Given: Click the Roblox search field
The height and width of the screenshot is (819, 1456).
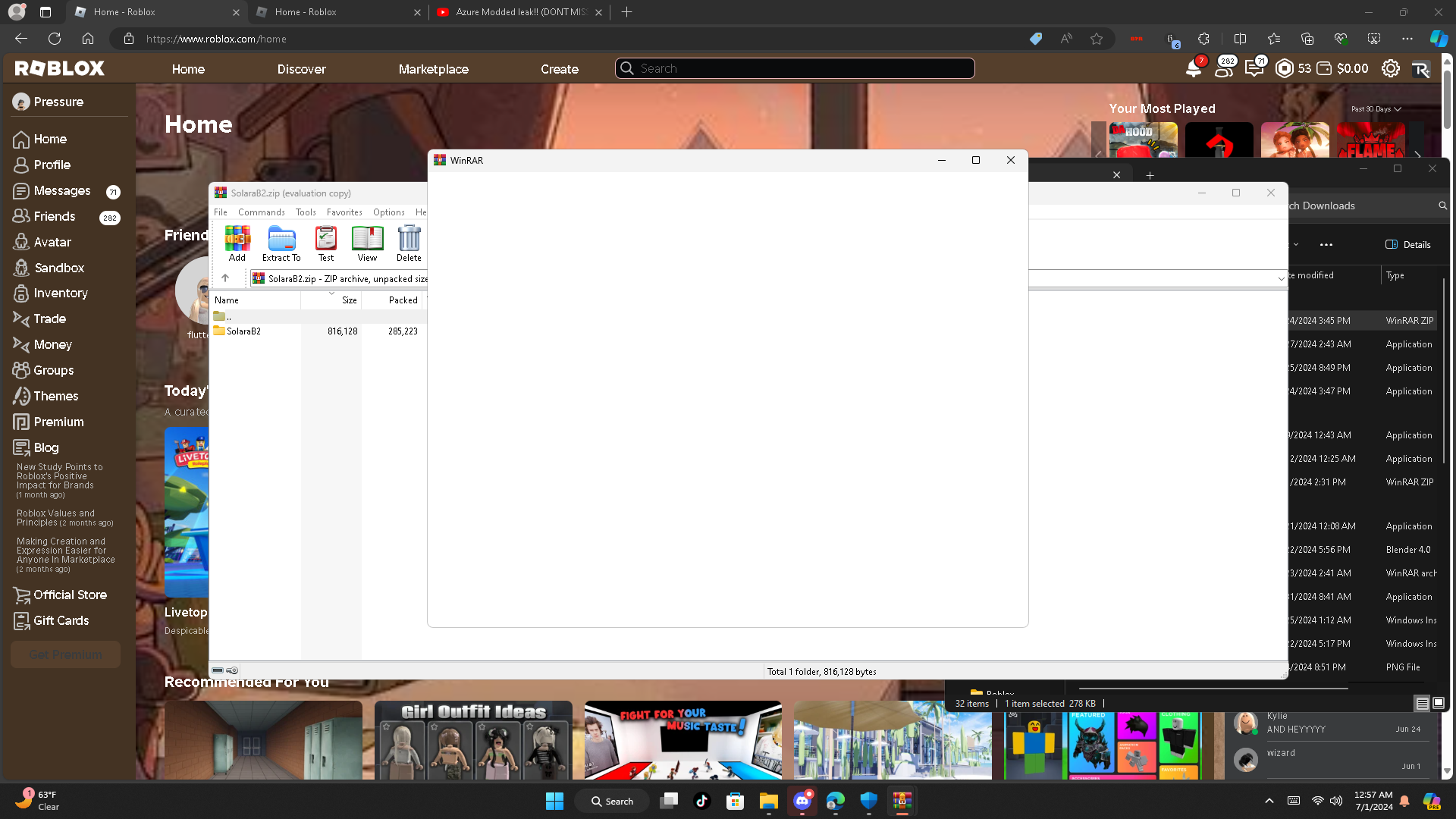Looking at the screenshot, I should pos(795,68).
